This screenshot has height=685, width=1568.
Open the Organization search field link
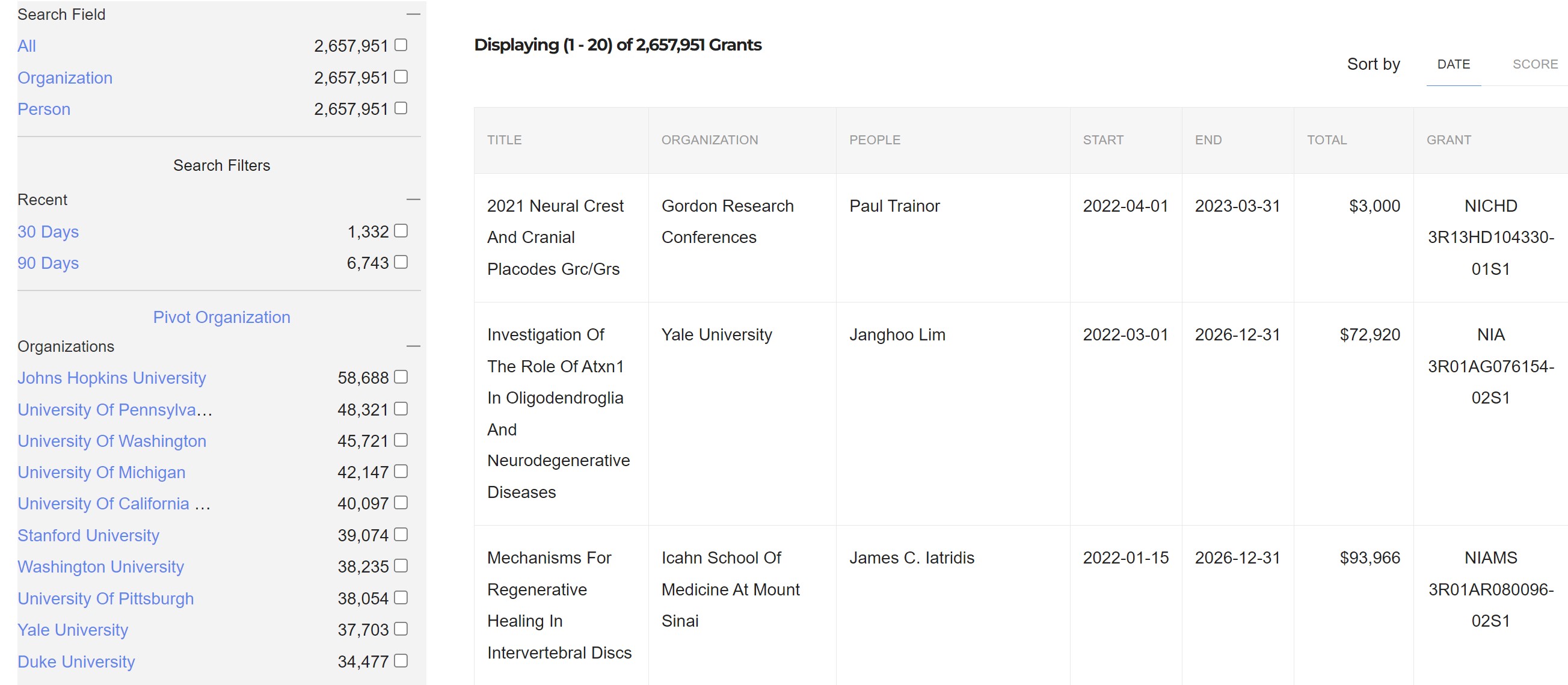tap(65, 78)
